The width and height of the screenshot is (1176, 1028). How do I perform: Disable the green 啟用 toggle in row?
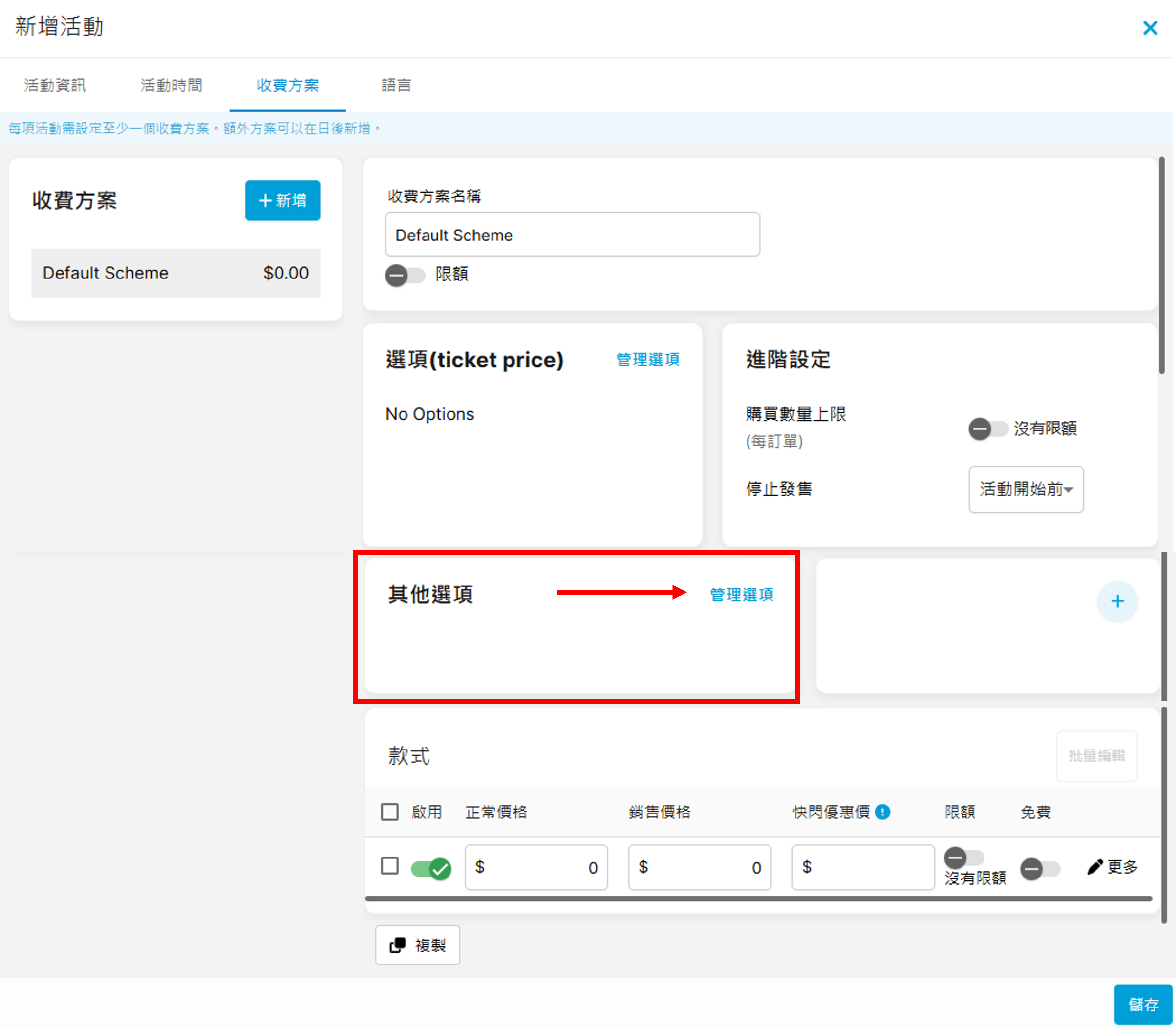(431, 869)
